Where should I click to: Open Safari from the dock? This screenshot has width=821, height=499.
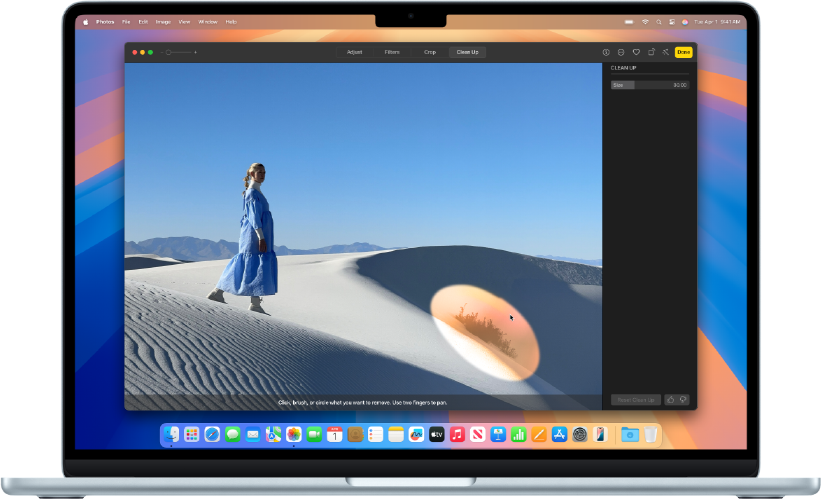coord(212,434)
